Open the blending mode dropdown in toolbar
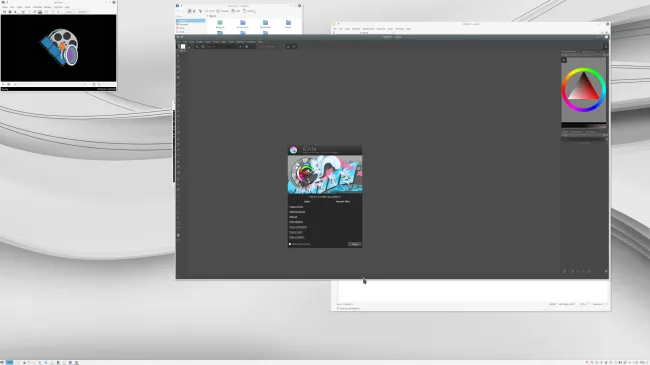This screenshot has height=365, width=650. 221,46
